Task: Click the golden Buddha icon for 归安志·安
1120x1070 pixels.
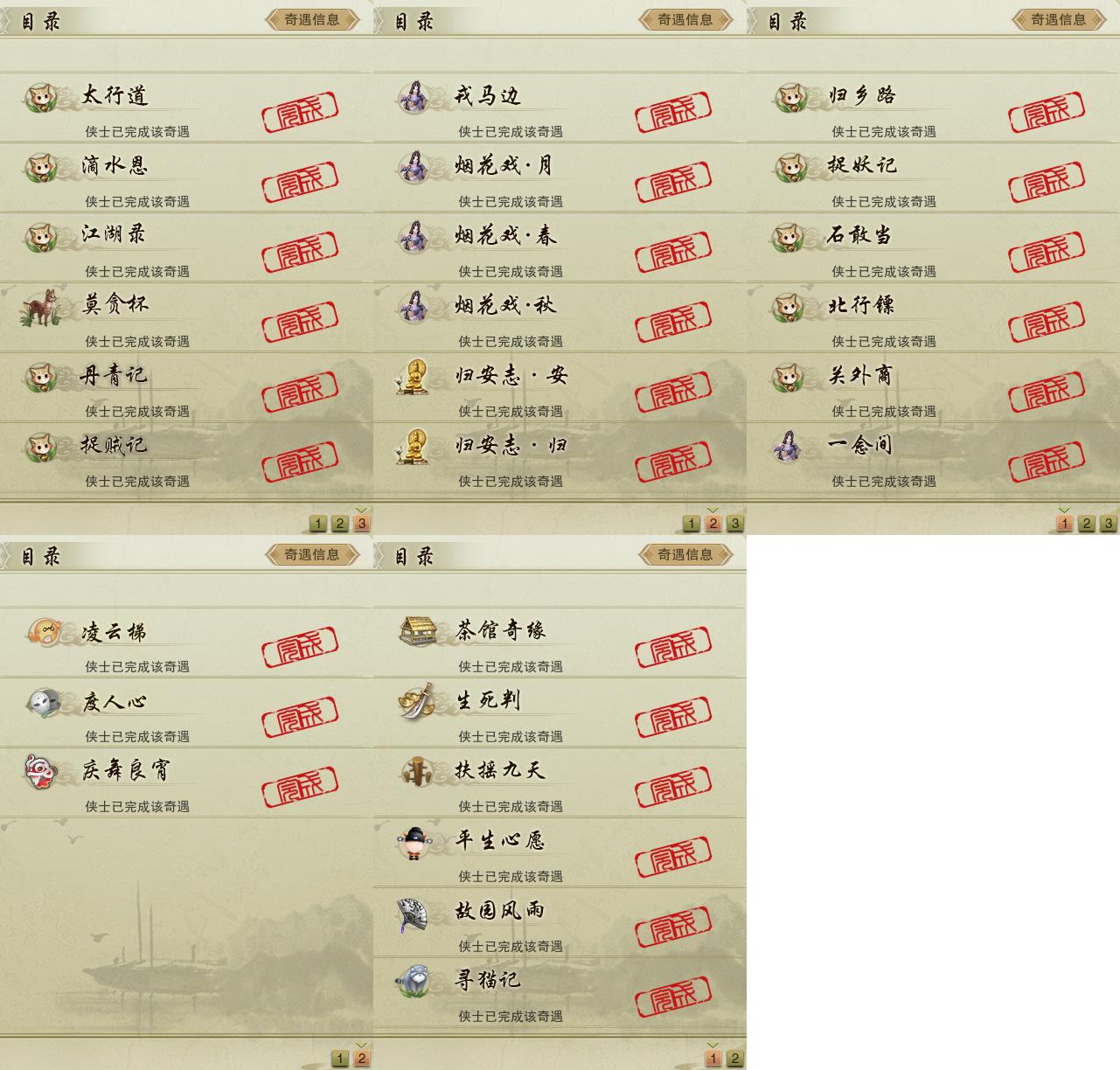Action: [x=412, y=377]
